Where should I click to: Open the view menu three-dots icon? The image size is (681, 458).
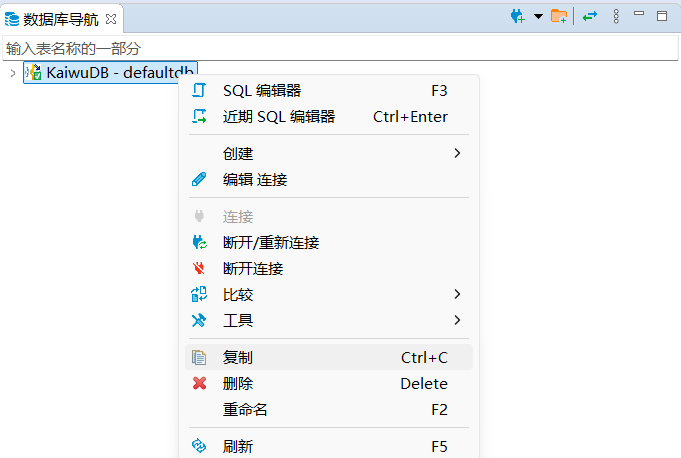(616, 16)
